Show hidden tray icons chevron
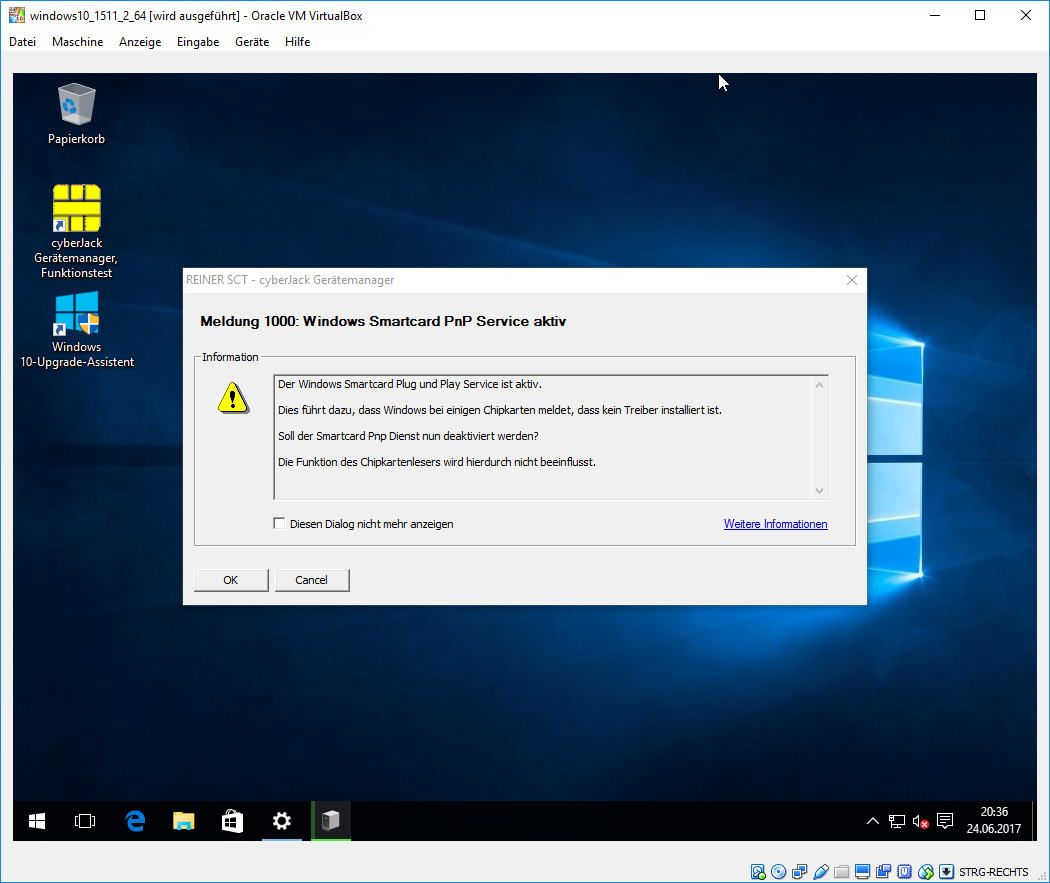Viewport: 1050px width, 883px height. (x=873, y=821)
